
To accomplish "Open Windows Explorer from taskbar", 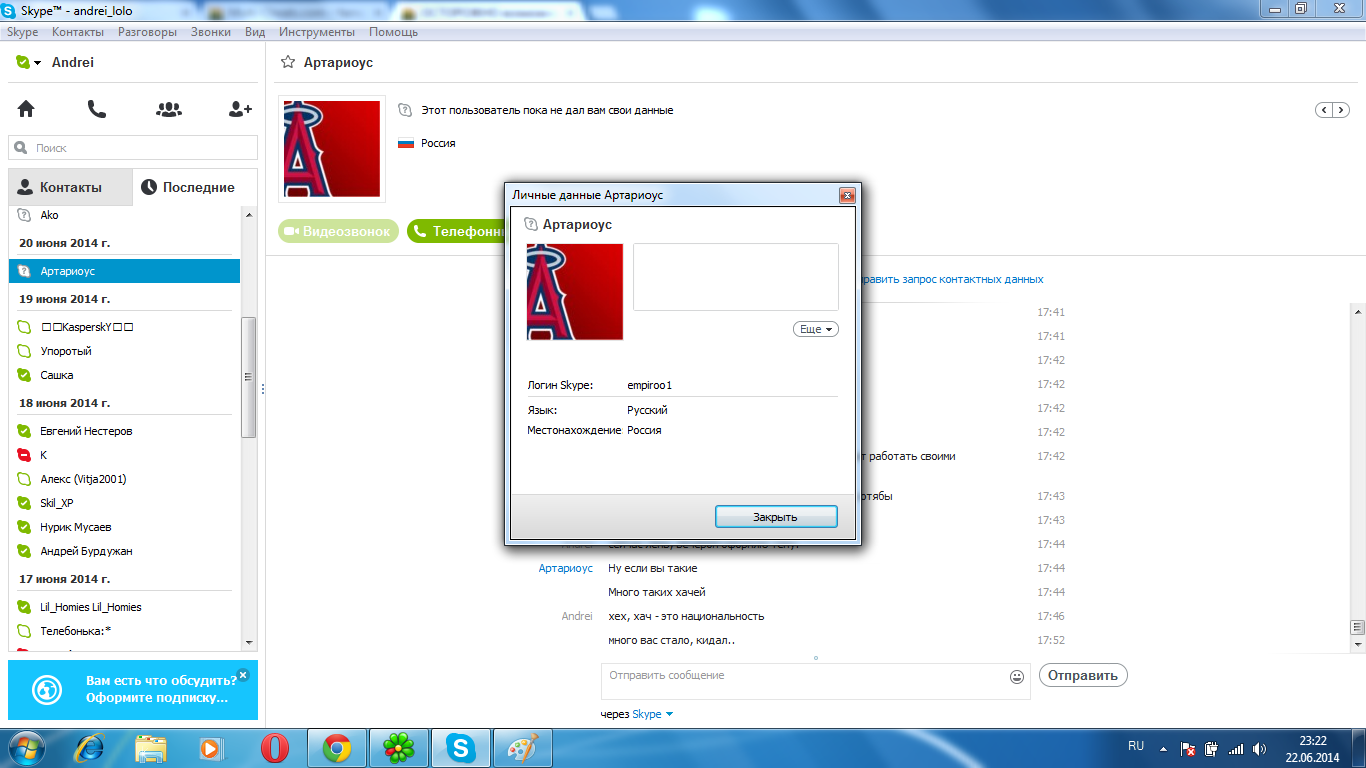I will pyautogui.click(x=151, y=748).
